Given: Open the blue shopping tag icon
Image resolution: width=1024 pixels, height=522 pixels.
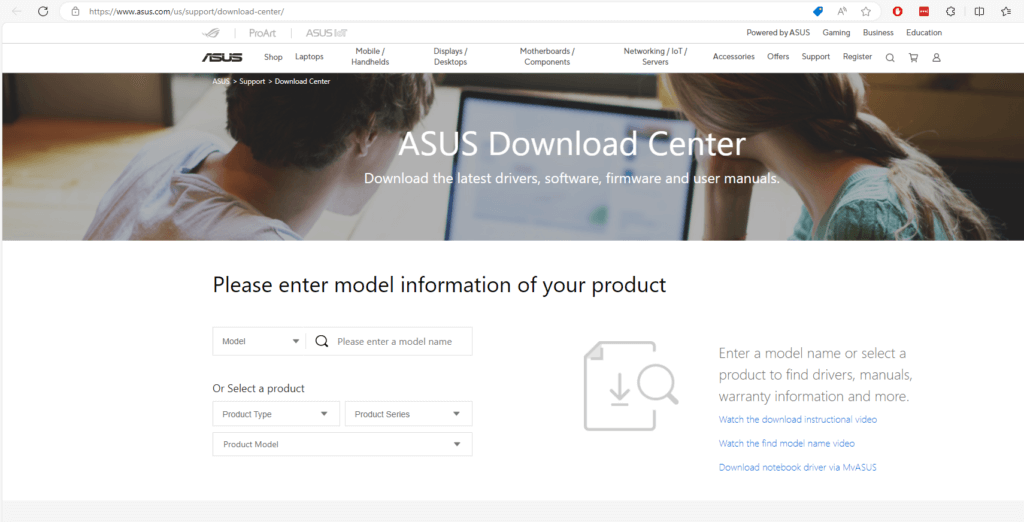Looking at the screenshot, I should click(818, 11).
